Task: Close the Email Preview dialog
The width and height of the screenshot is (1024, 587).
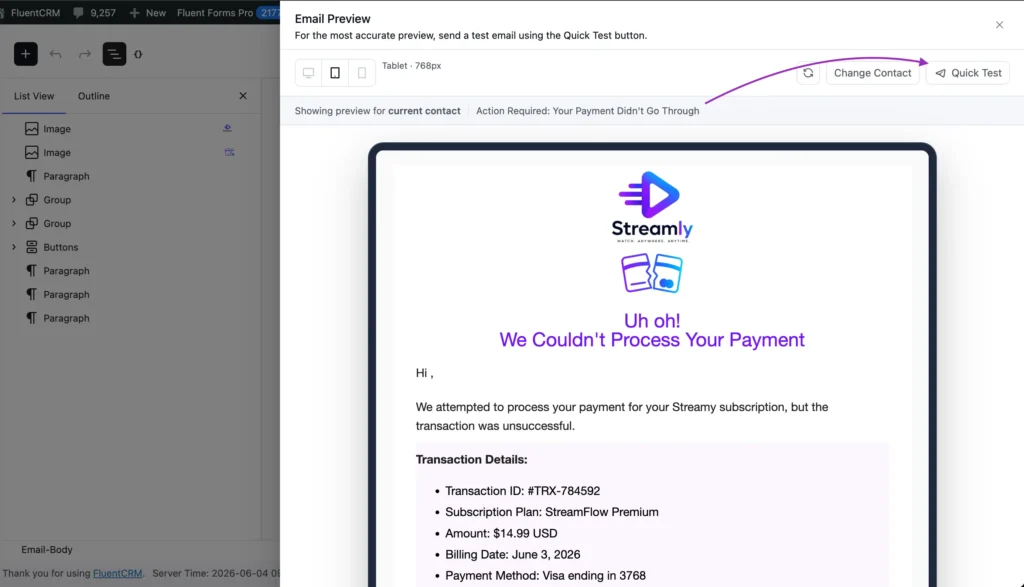Action: [x=999, y=25]
